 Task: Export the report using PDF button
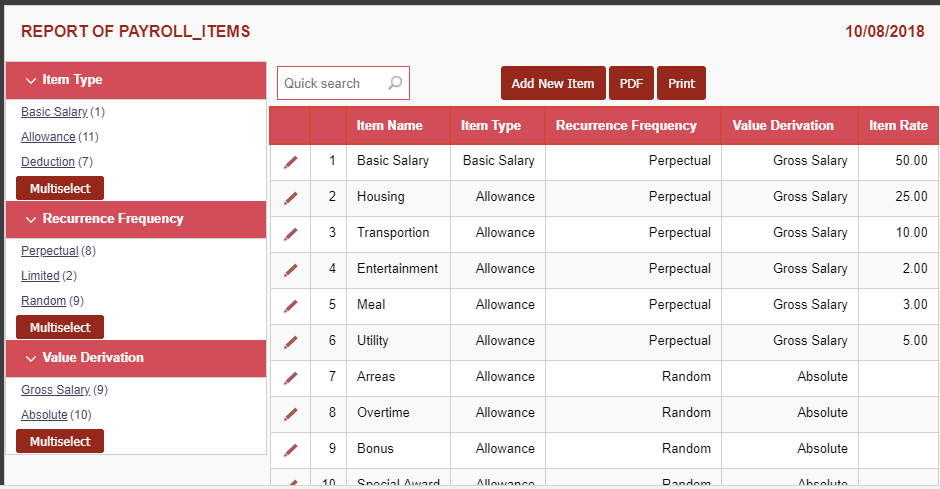(631, 84)
